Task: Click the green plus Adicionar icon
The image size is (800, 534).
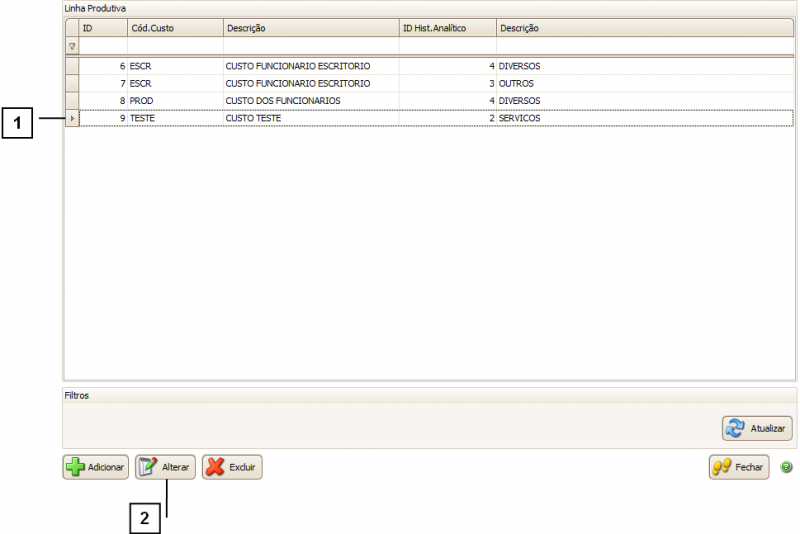Action: point(75,468)
